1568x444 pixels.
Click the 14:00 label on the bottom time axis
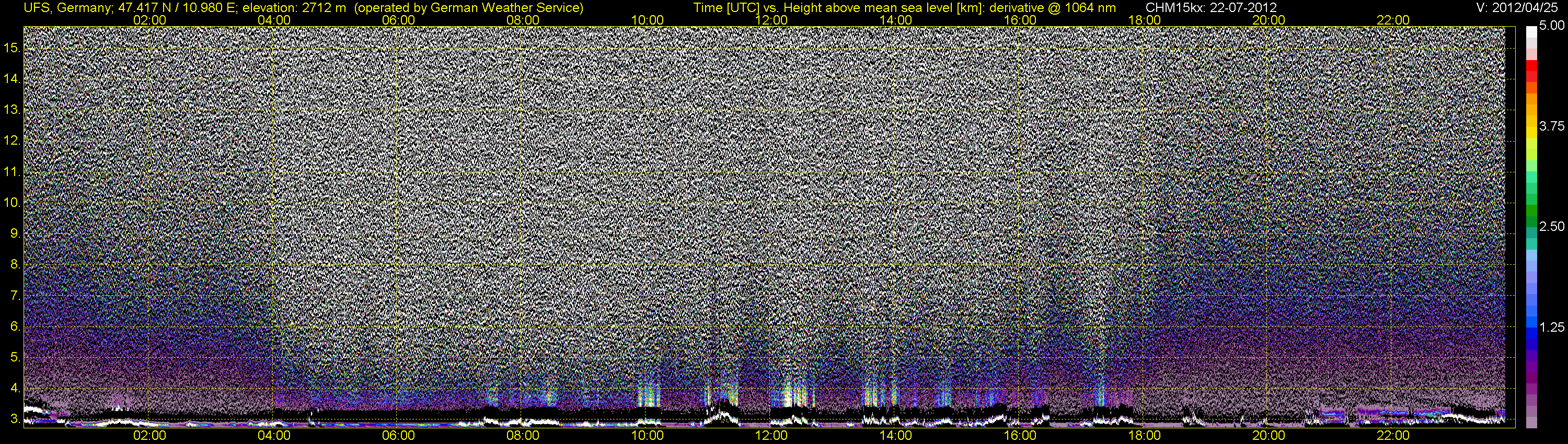tap(896, 436)
